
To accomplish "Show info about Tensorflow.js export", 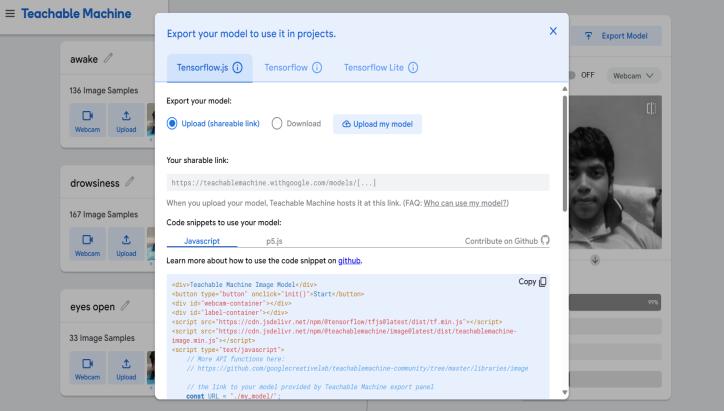I will [237, 67].
